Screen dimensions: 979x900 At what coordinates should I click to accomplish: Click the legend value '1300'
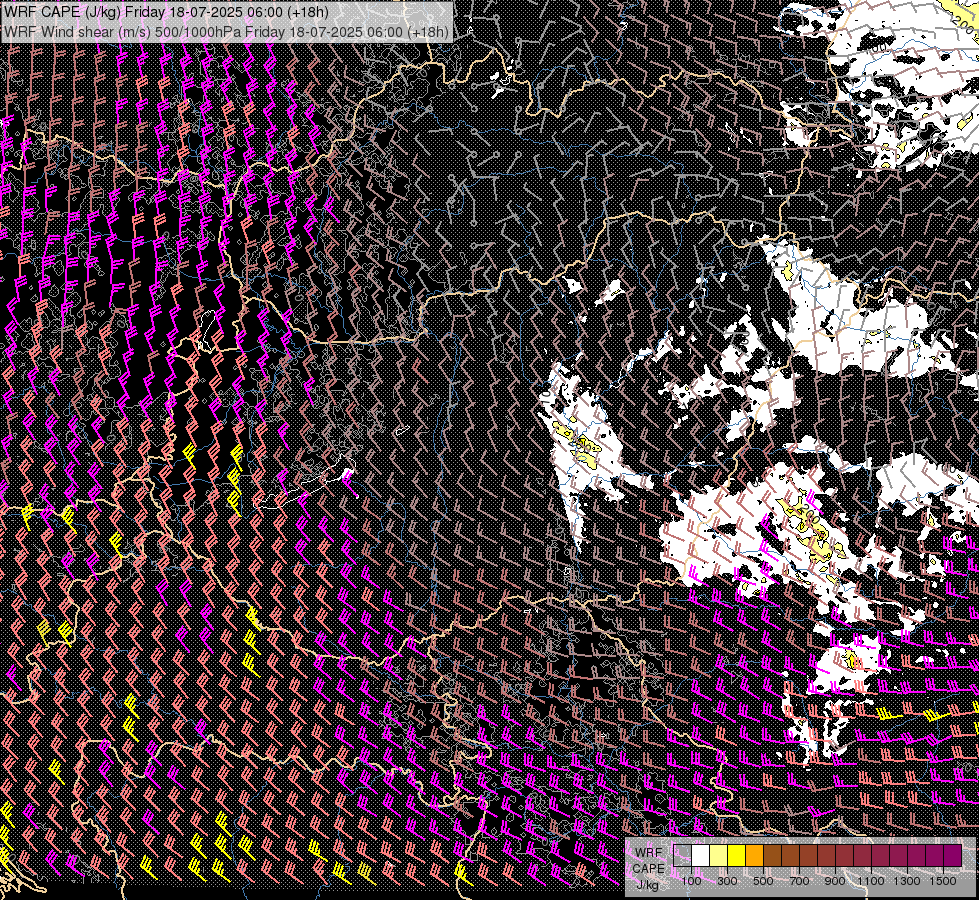coord(907,881)
